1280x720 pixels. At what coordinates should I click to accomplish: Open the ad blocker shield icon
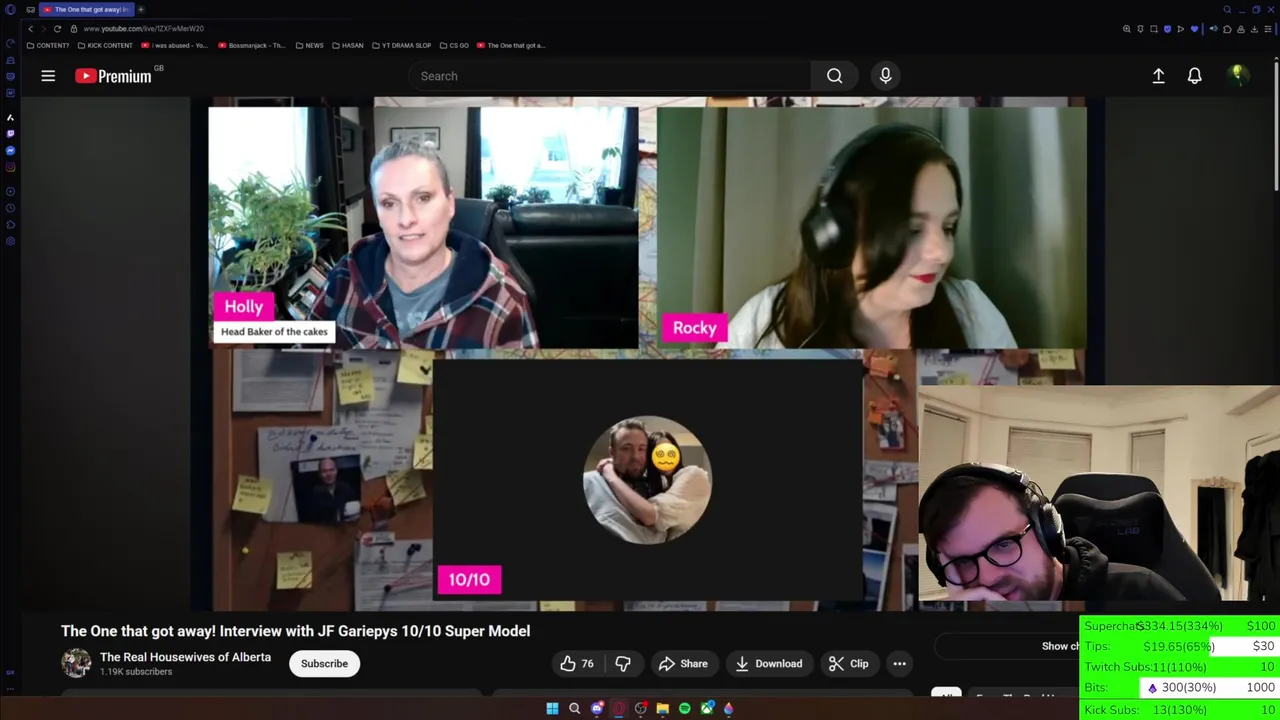1167,29
